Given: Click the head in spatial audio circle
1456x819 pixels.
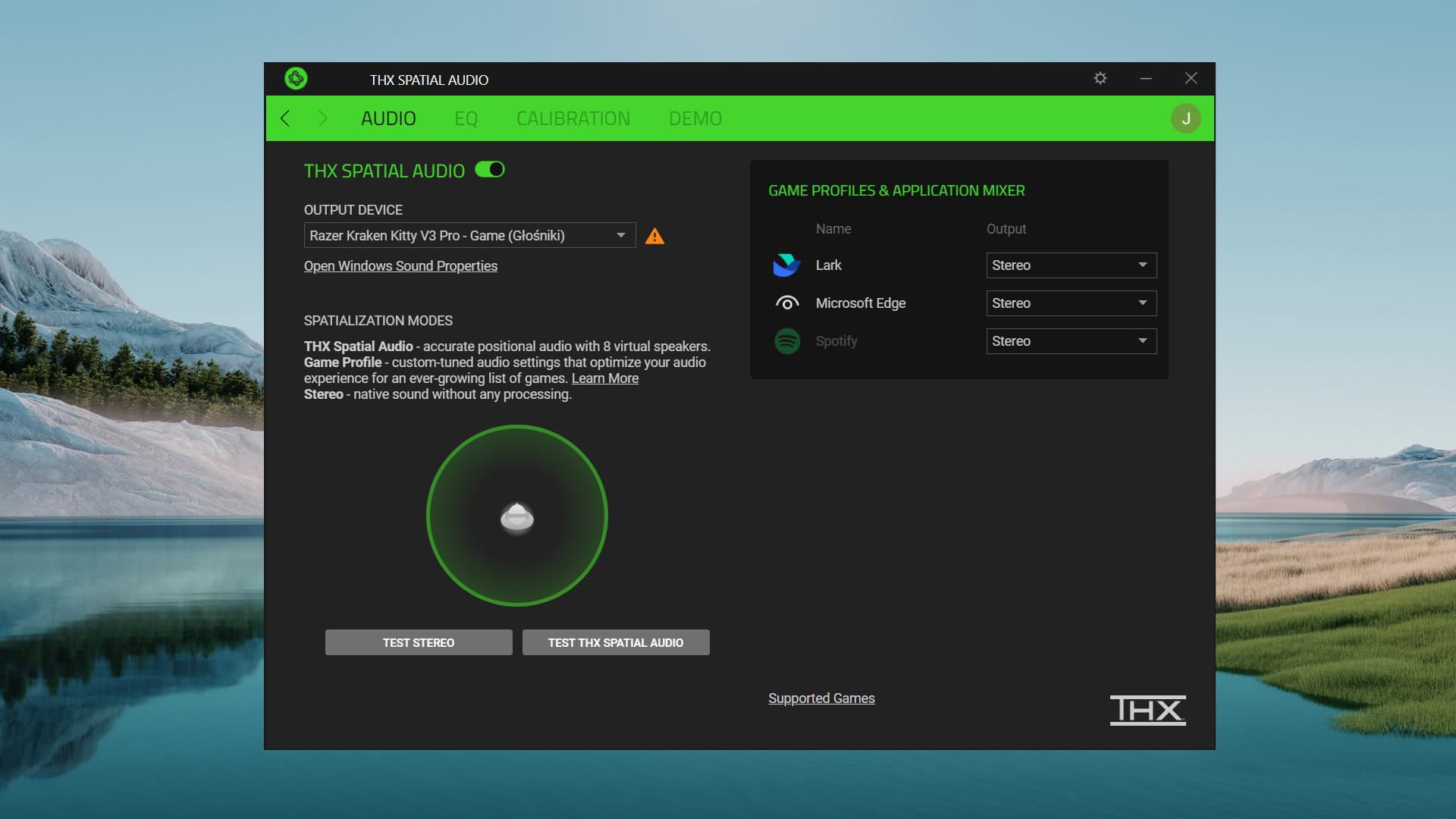Looking at the screenshot, I should [517, 518].
